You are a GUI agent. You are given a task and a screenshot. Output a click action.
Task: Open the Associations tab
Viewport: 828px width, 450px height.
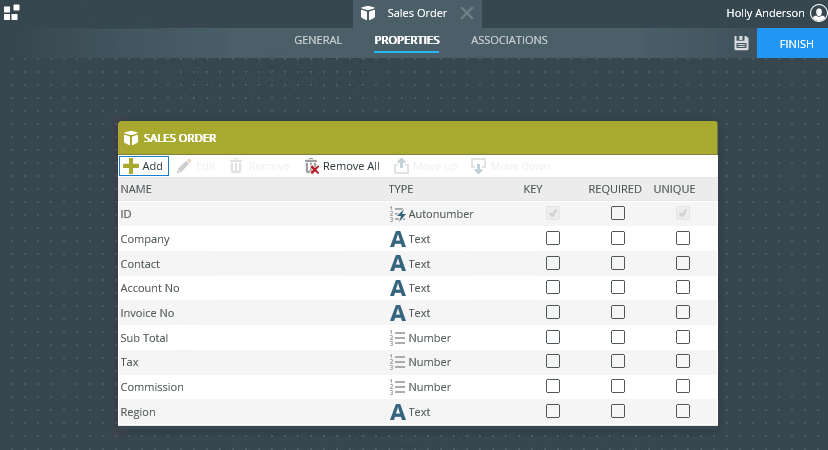(509, 41)
